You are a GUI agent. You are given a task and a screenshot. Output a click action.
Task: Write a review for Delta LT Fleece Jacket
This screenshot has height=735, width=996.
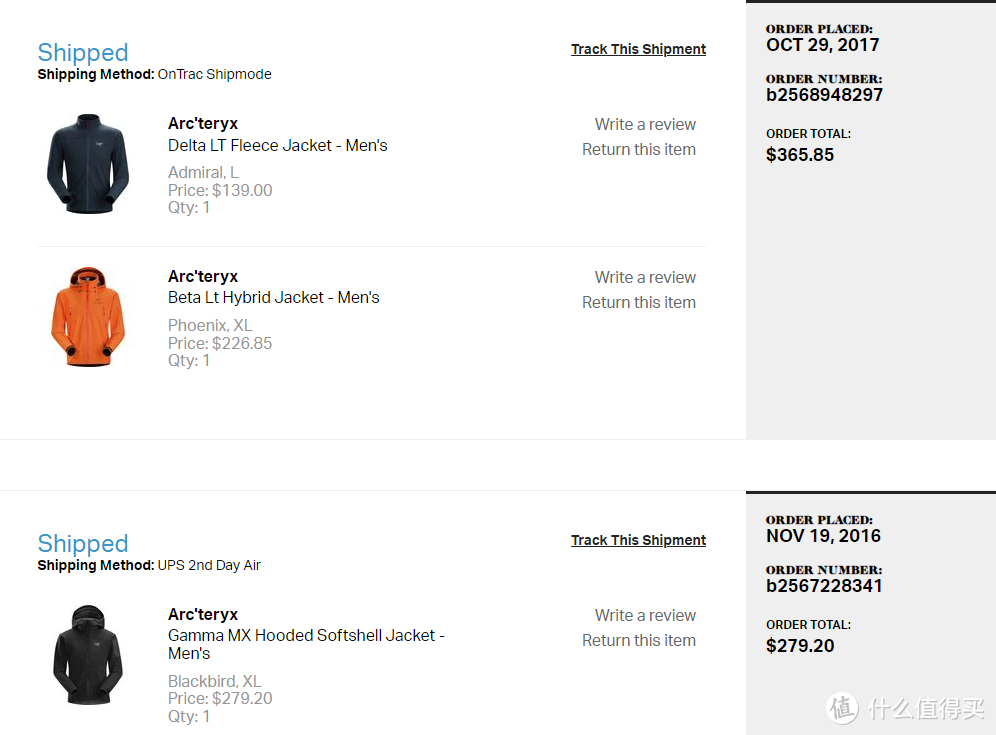point(645,125)
